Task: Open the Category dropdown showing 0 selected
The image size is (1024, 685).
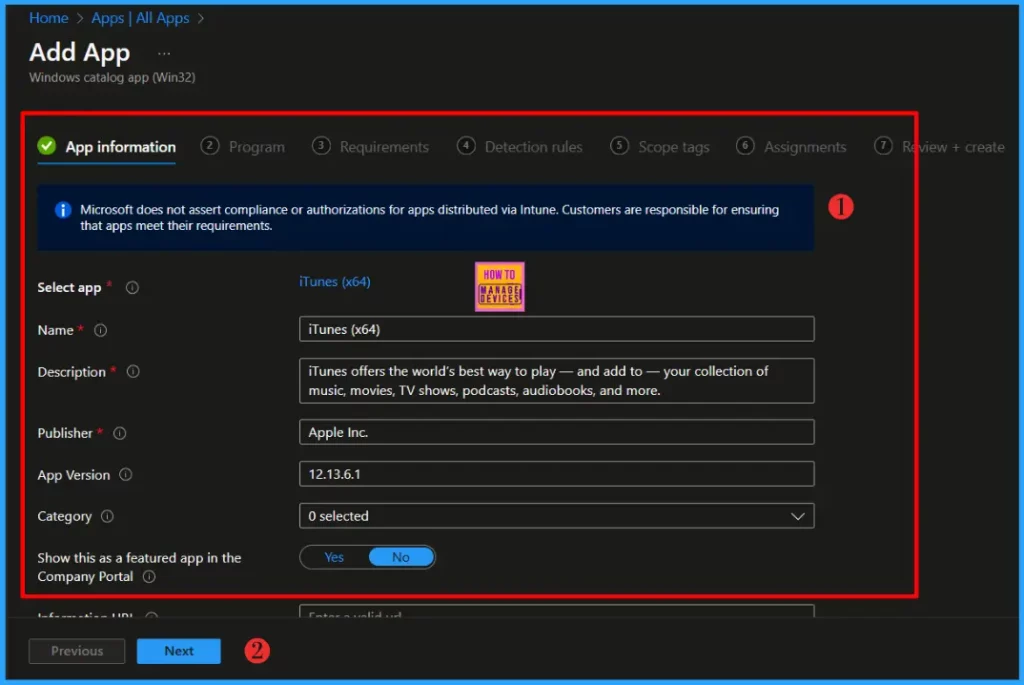Action: 556,516
